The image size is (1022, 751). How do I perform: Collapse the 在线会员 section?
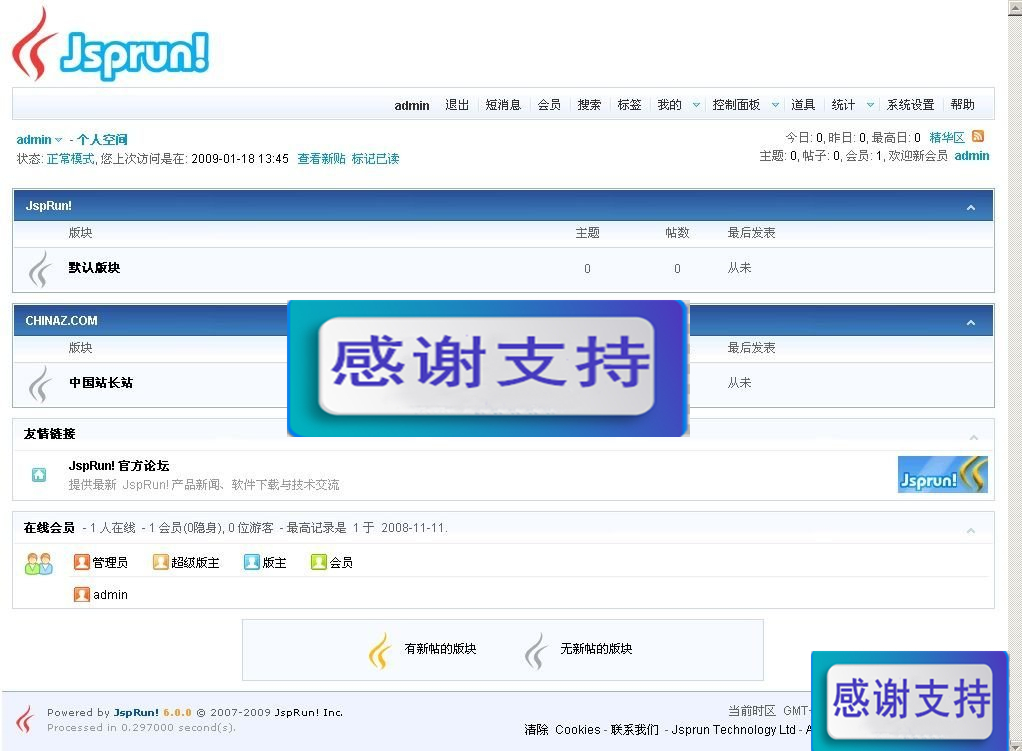971,531
